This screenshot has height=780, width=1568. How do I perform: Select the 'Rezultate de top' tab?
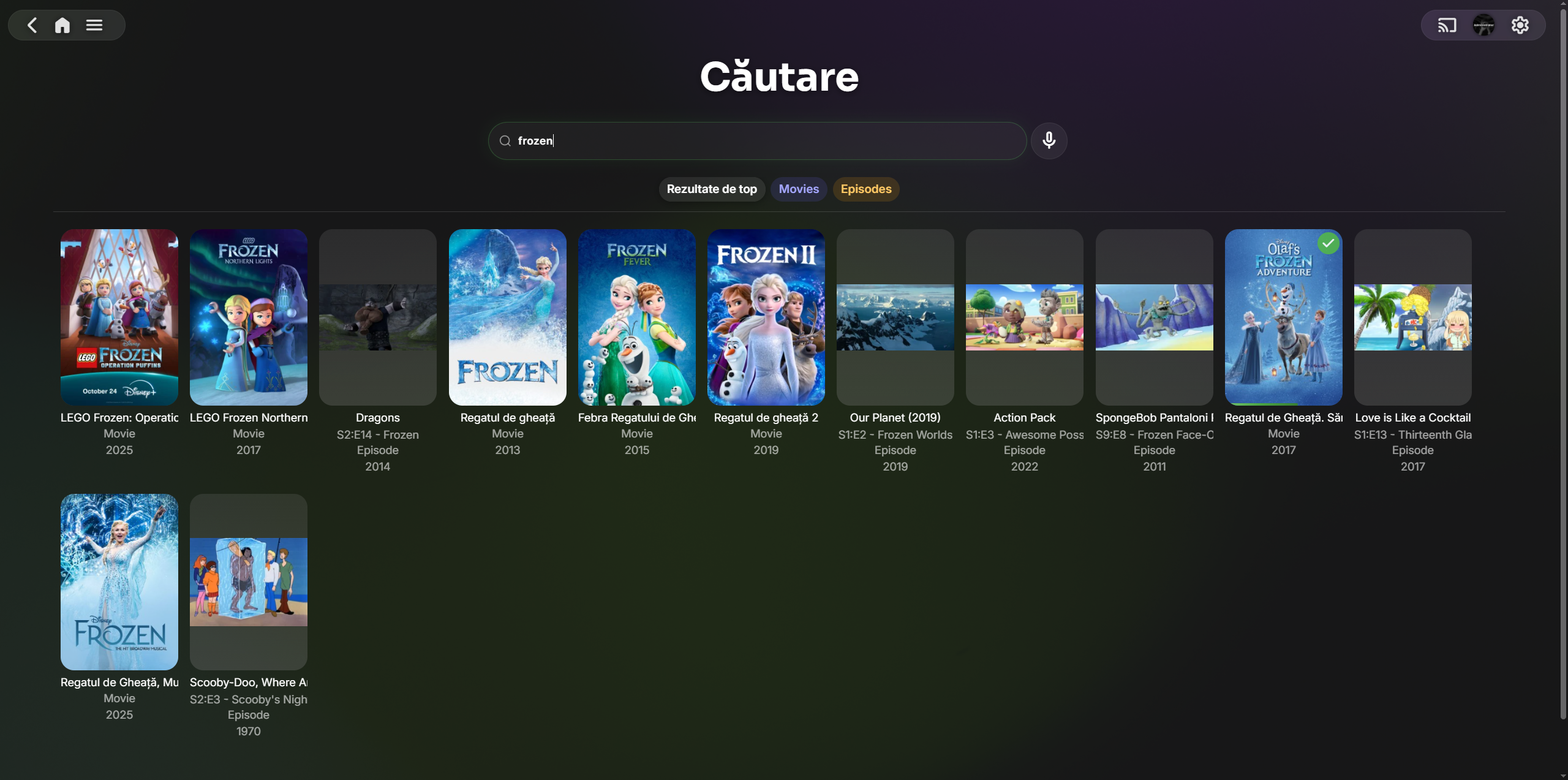(x=712, y=189)
